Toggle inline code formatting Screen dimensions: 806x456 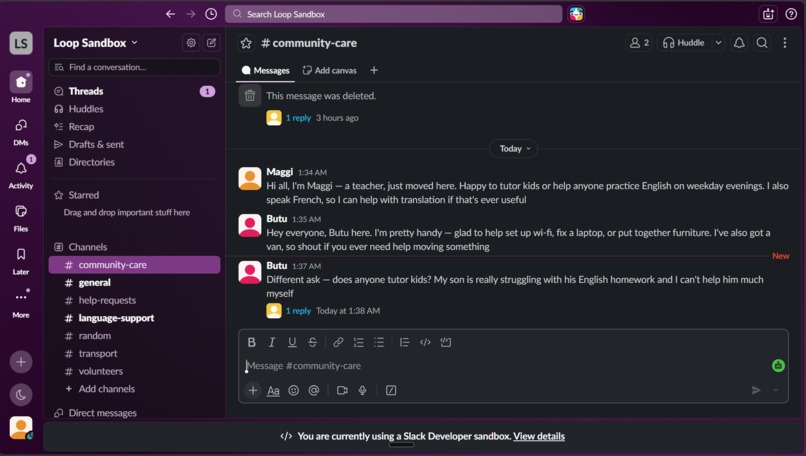[425, 342]
